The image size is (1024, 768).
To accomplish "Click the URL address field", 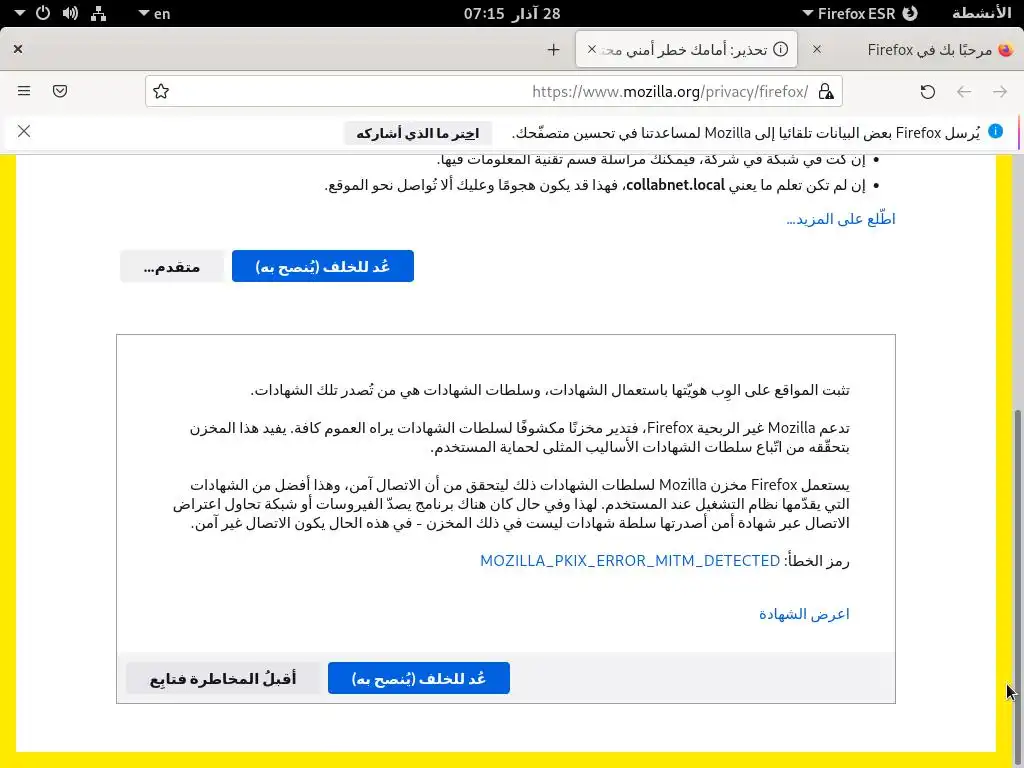I will (494, 91).
